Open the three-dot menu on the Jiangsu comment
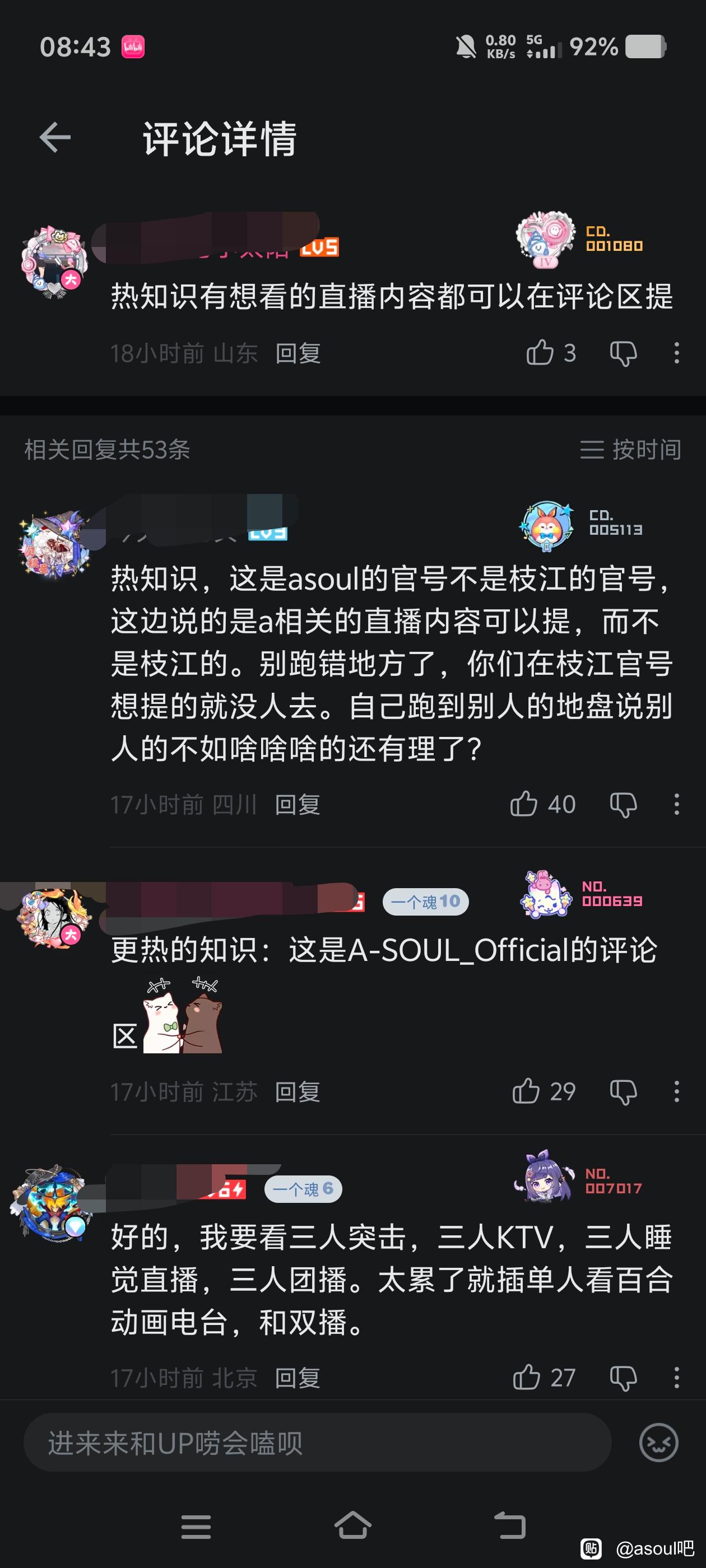706x1568 pixels. (676, 1091)
